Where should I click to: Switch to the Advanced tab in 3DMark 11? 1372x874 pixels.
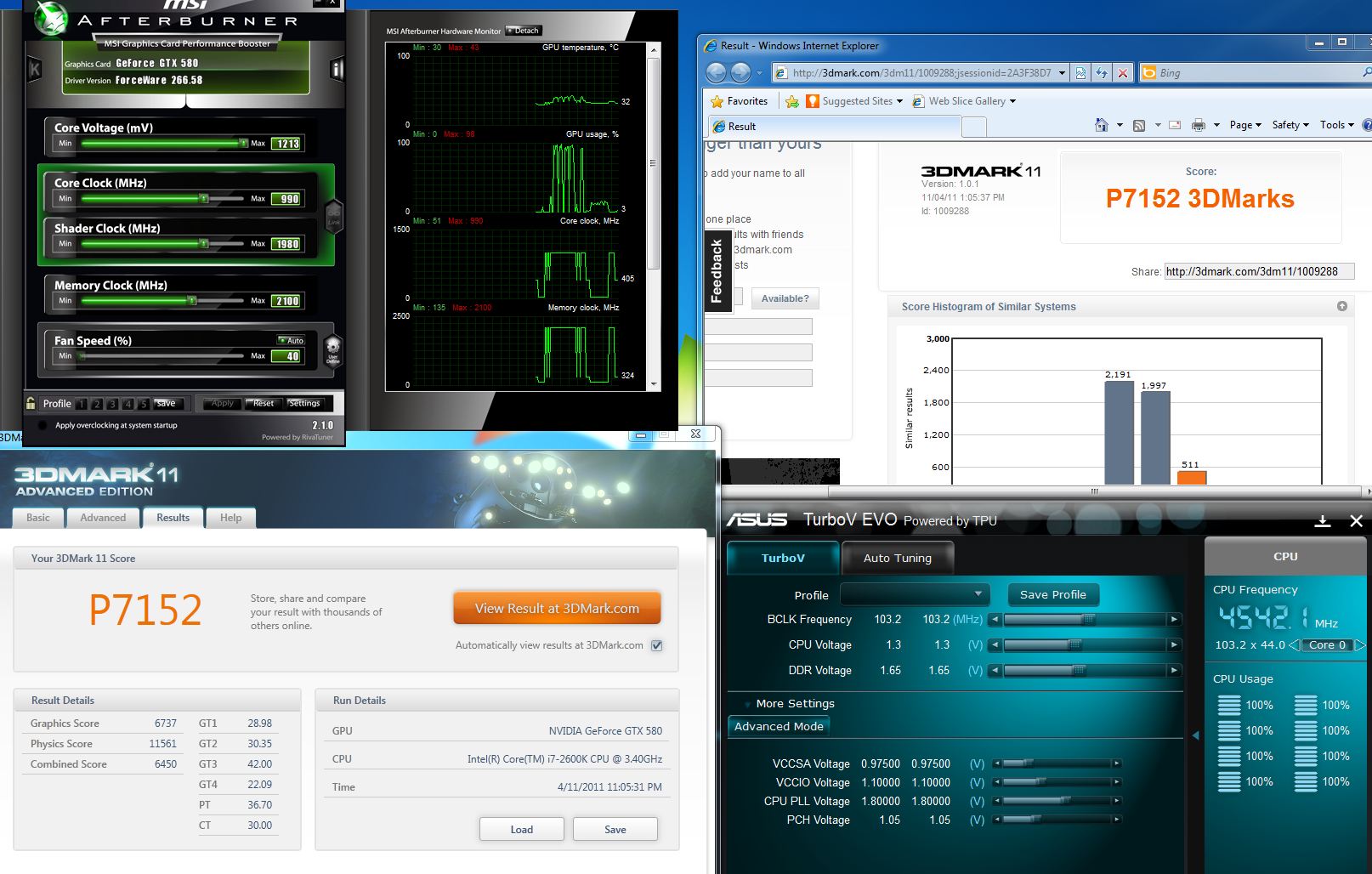103,518
